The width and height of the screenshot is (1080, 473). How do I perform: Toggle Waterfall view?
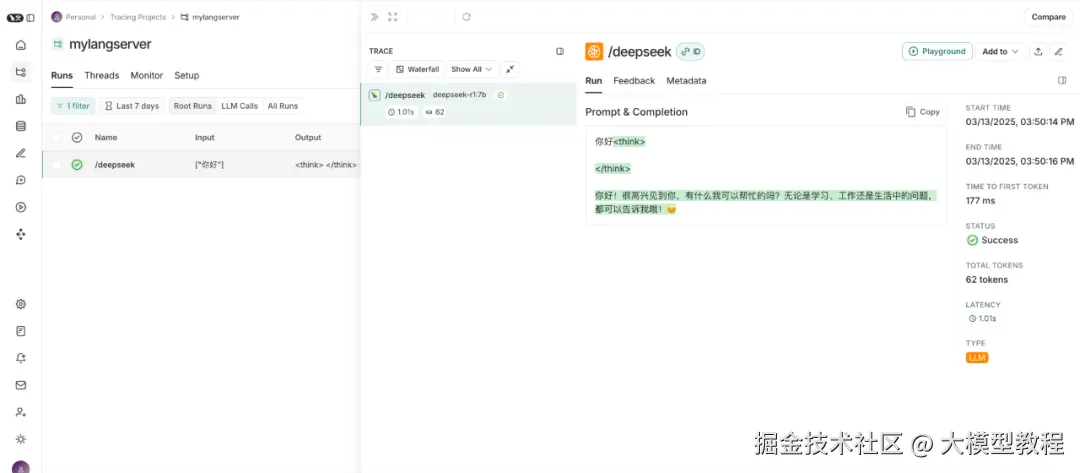(x=417, y=70)
